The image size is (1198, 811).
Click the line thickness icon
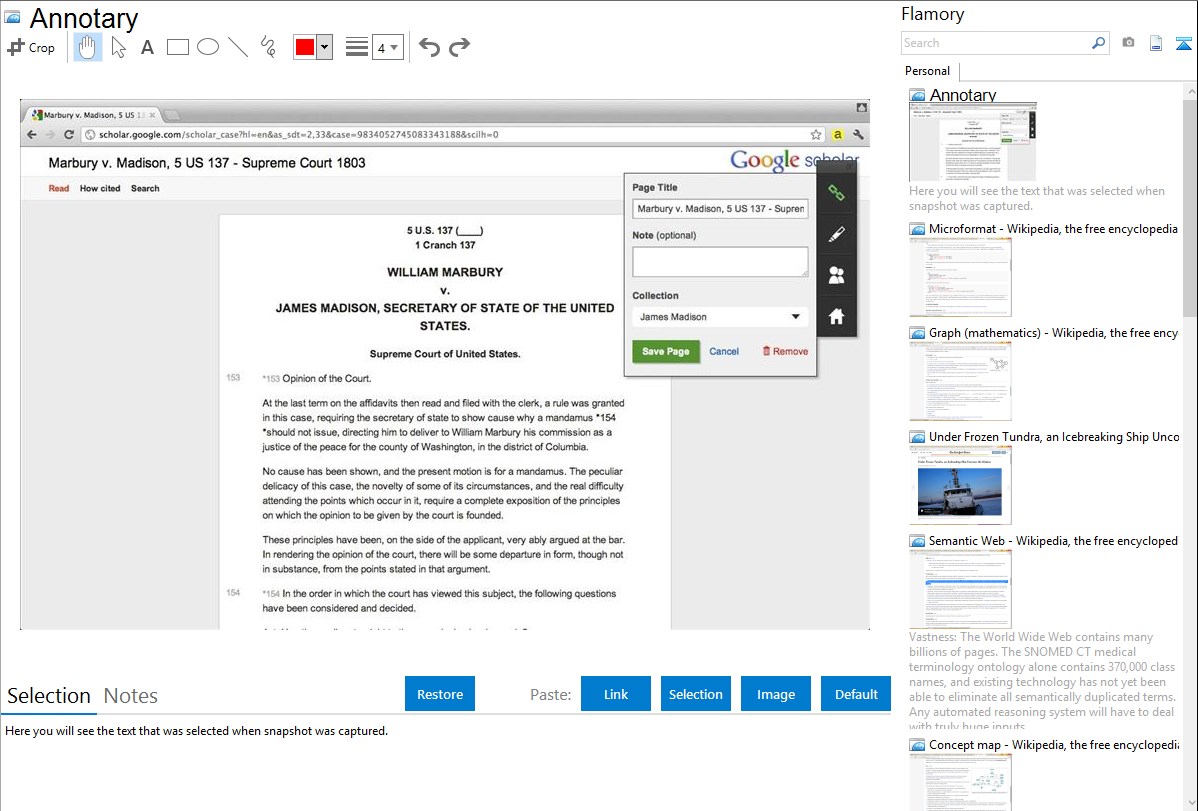pos(357,47)
